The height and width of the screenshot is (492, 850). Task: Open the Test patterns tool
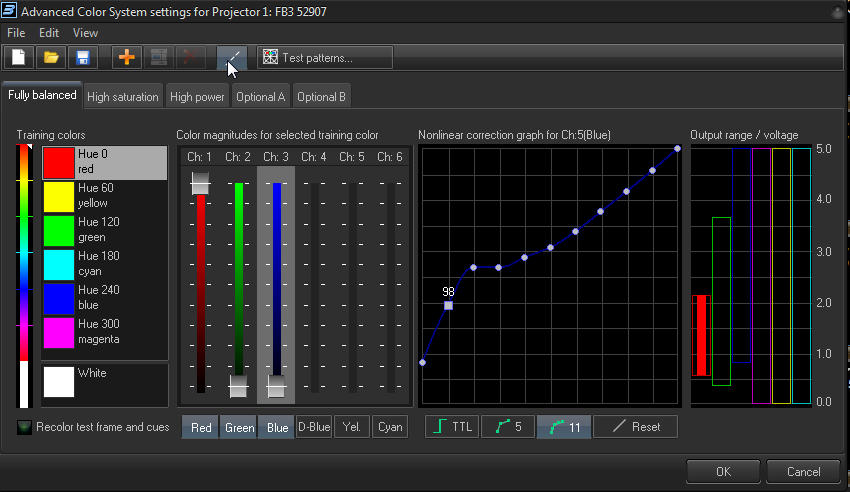[x=325, y=57]
